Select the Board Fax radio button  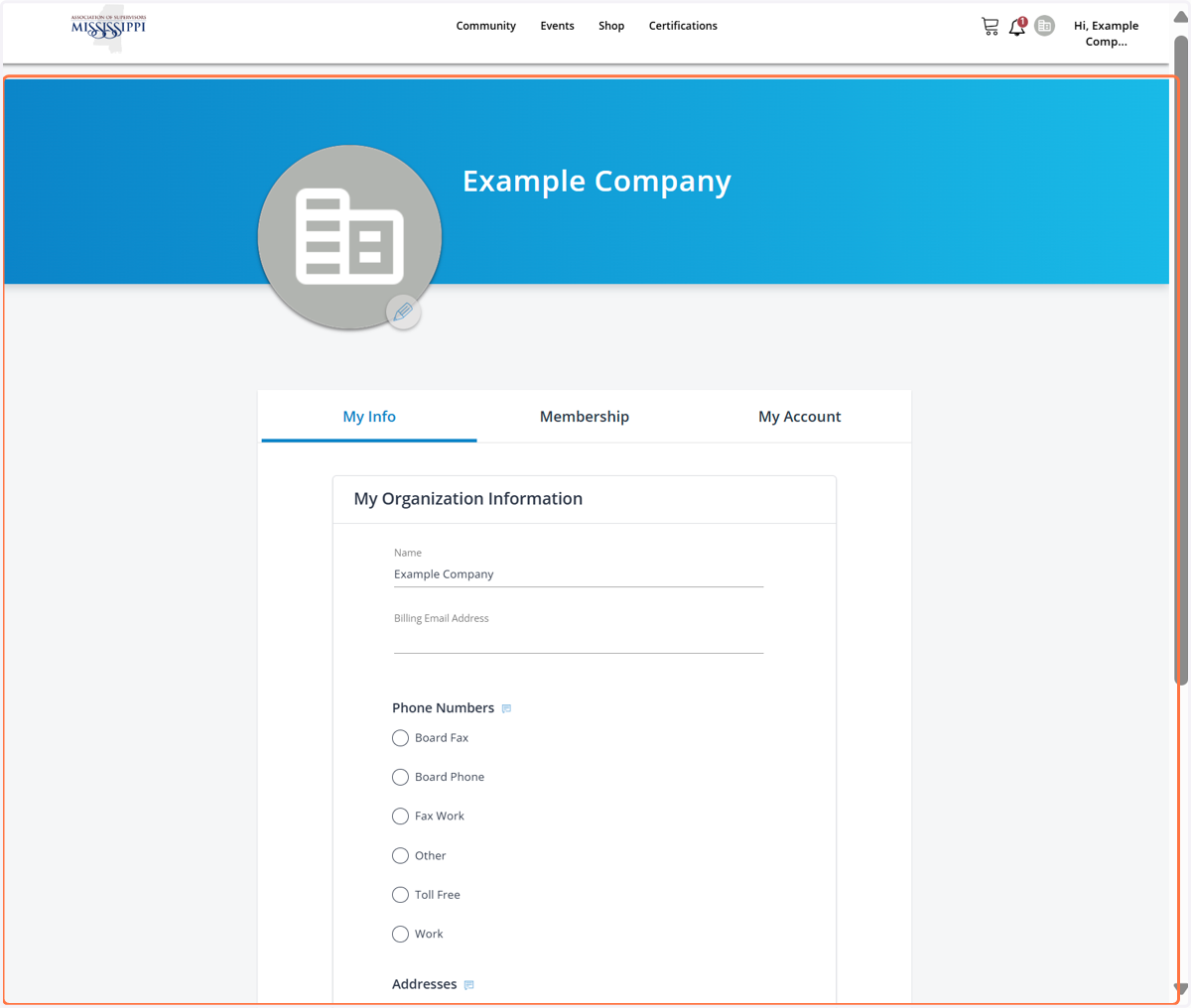pos(400,738)
